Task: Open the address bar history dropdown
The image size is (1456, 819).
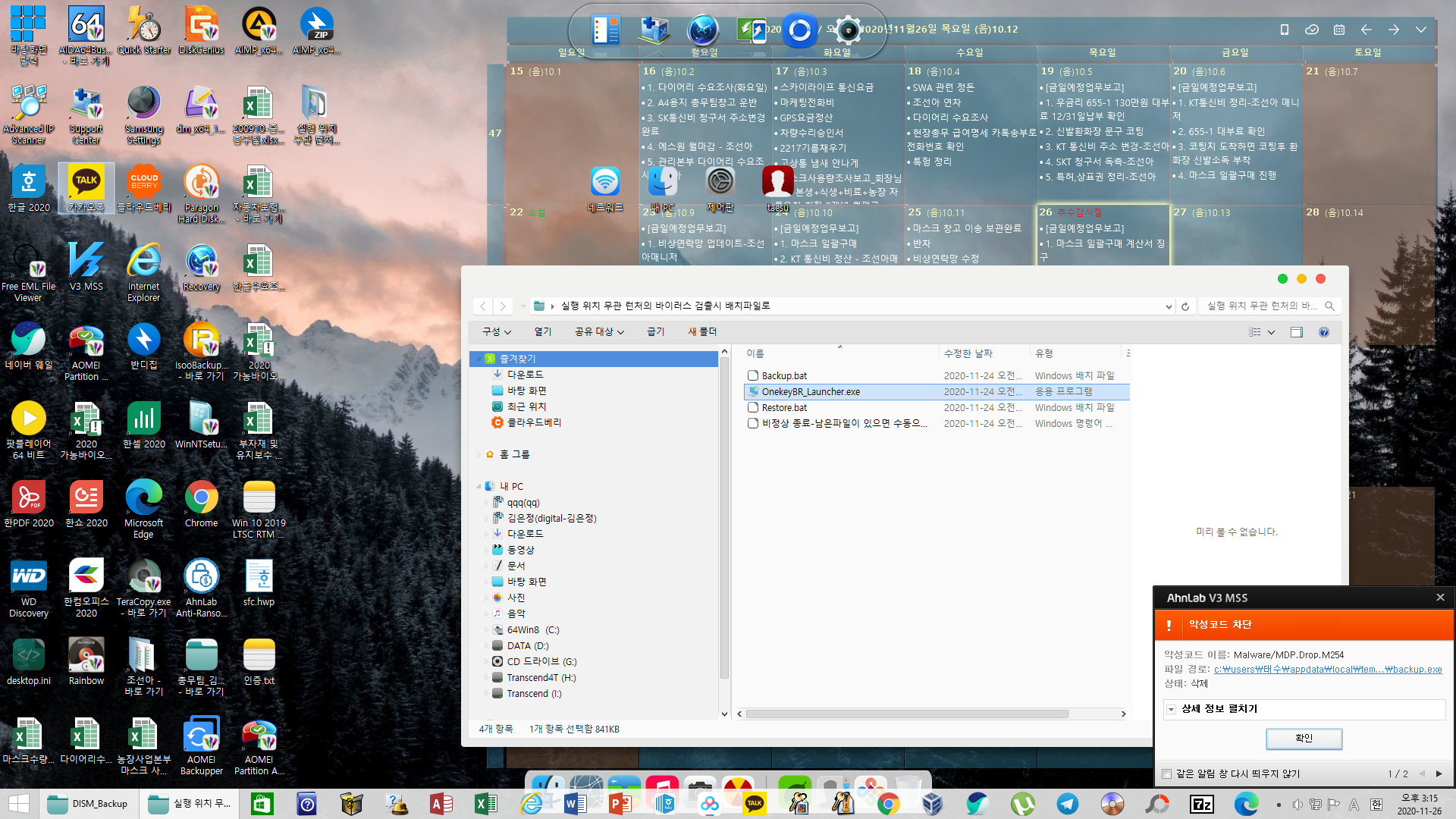Action: click(x=1168, y=306)
